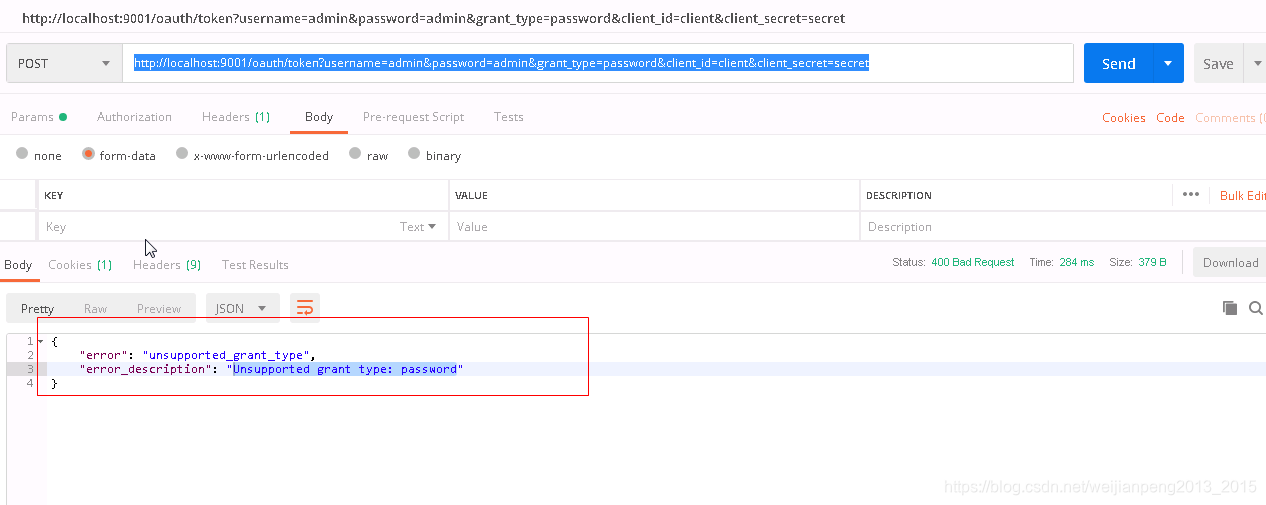Viewport: 1266px width, 505px height.
Task: Switch to the Authorization tab
Action: [134, 117]
